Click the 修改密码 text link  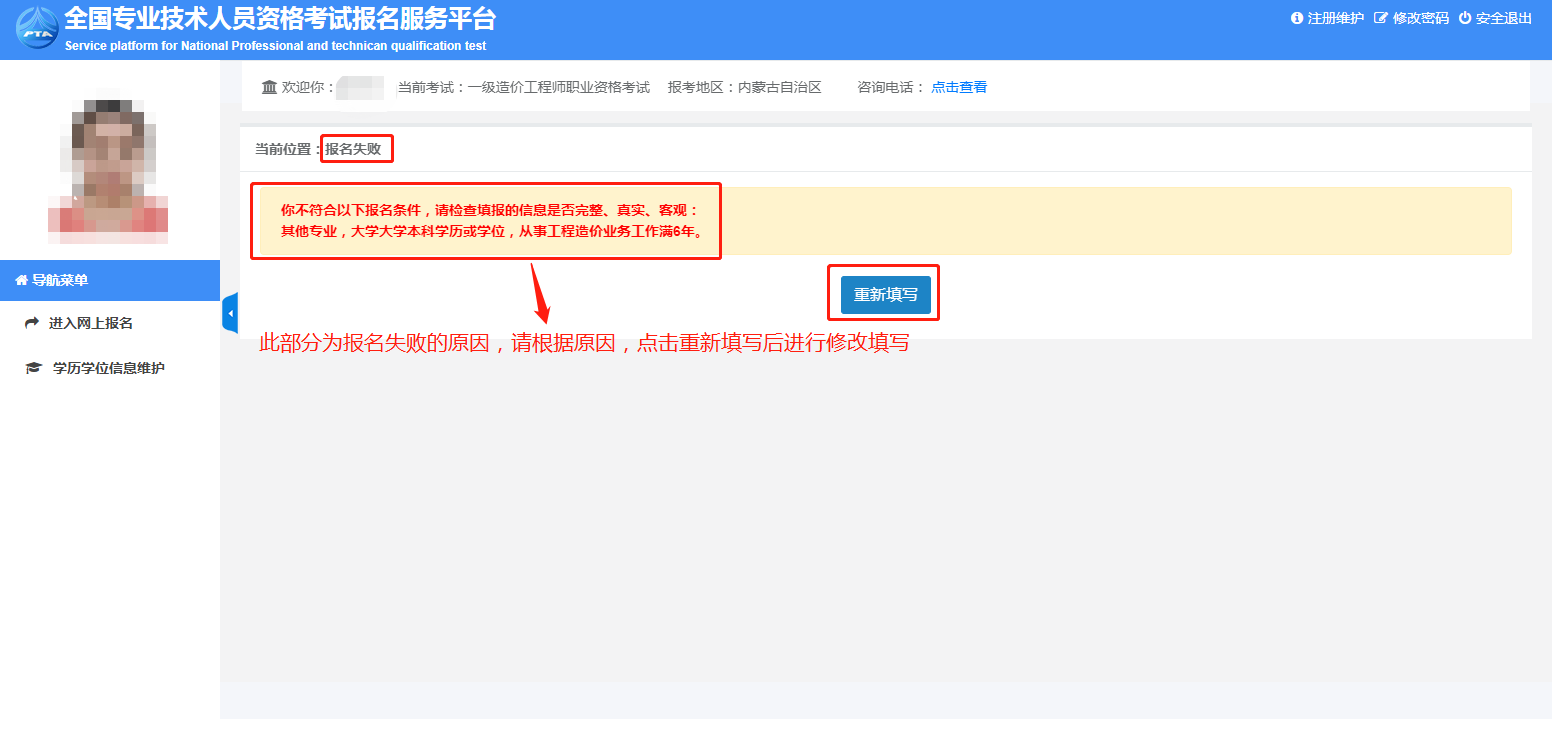point(1420,18)
